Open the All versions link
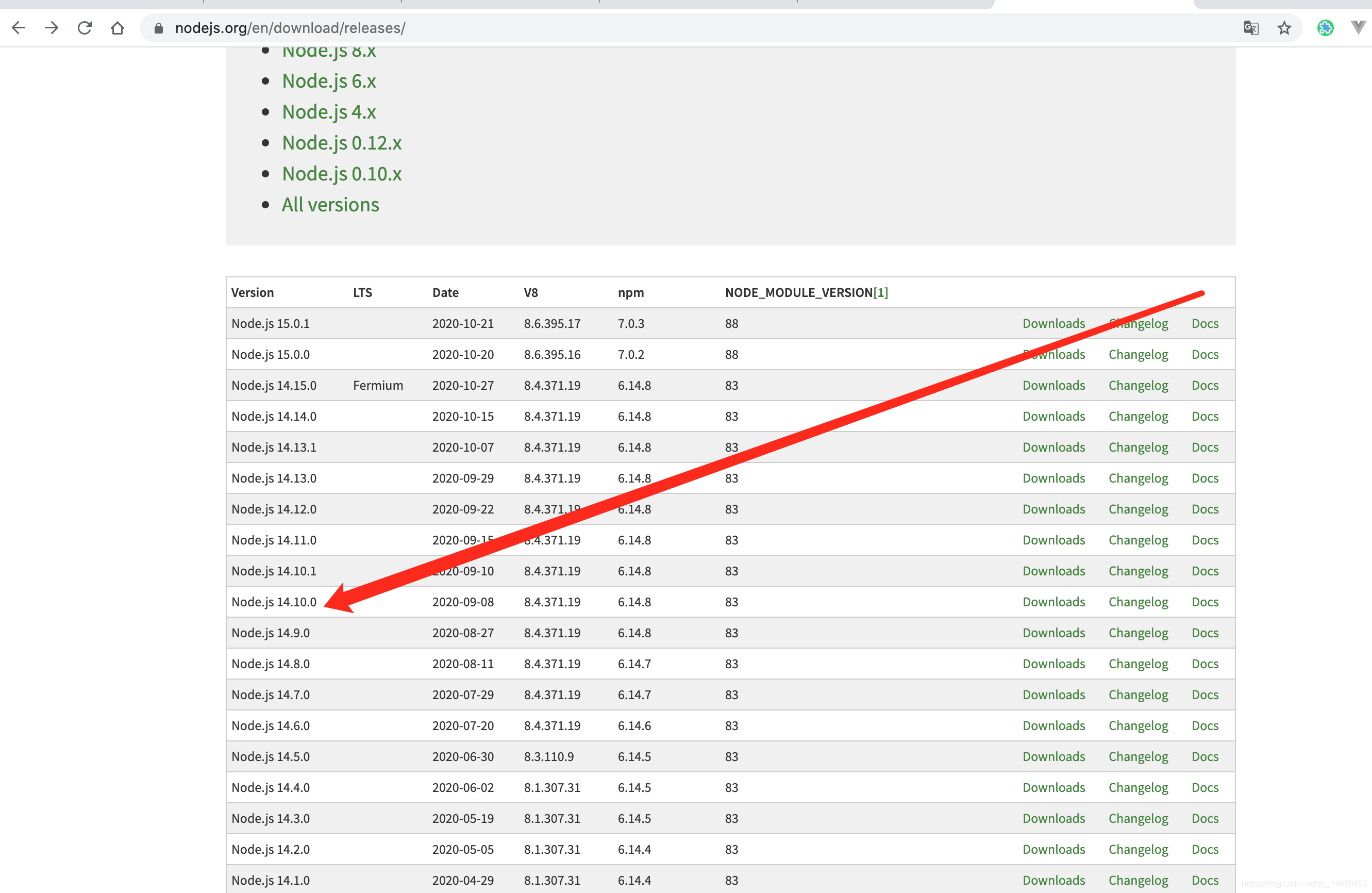 (330, 205)
